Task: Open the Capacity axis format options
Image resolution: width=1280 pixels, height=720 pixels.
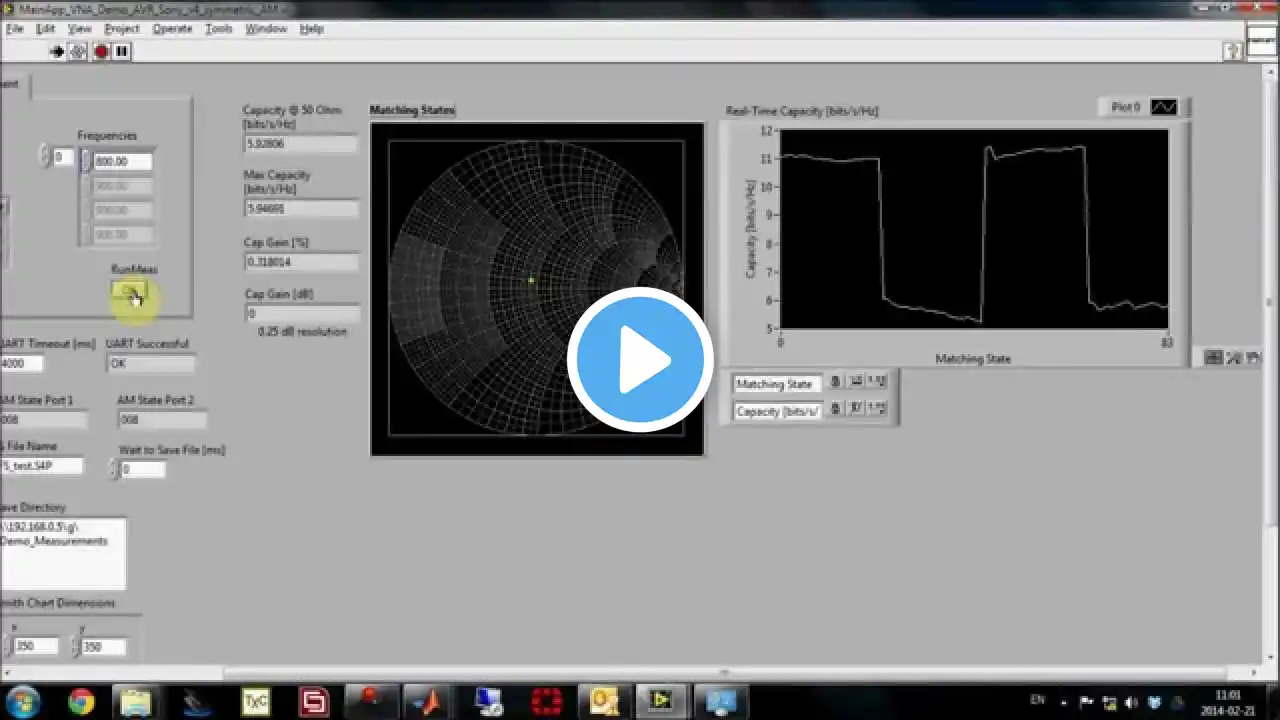Action: click(x=876, y=409)
